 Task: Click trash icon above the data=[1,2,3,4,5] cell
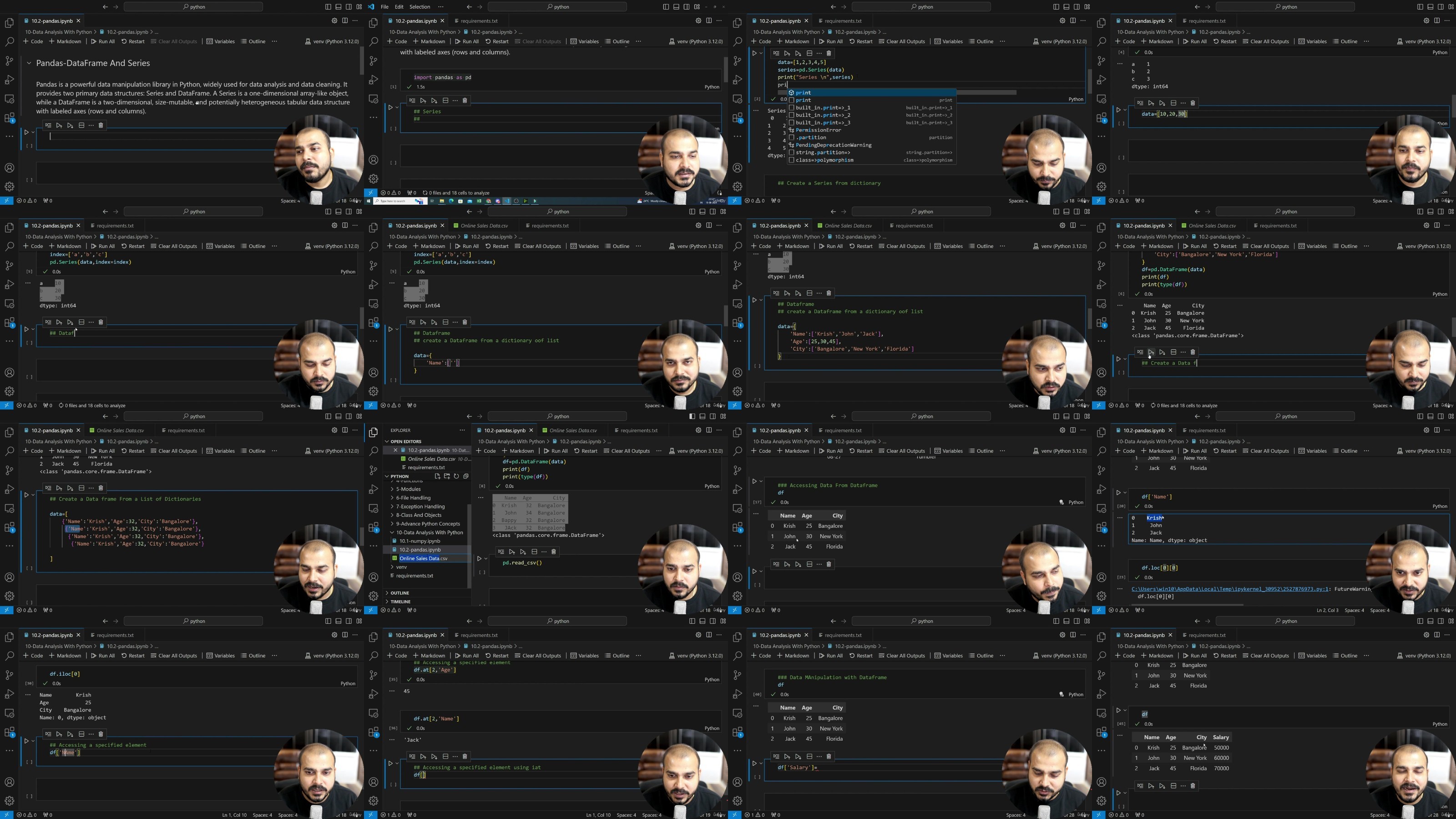(829, 53)
